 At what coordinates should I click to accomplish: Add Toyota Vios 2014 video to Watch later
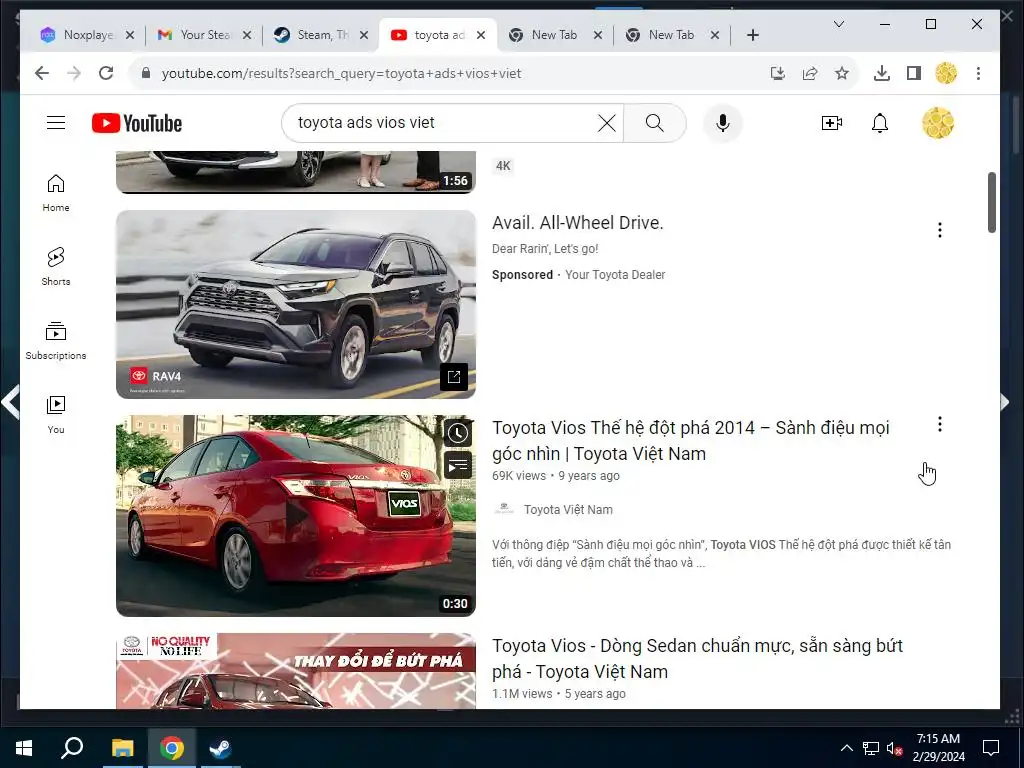tap(458, 433)
